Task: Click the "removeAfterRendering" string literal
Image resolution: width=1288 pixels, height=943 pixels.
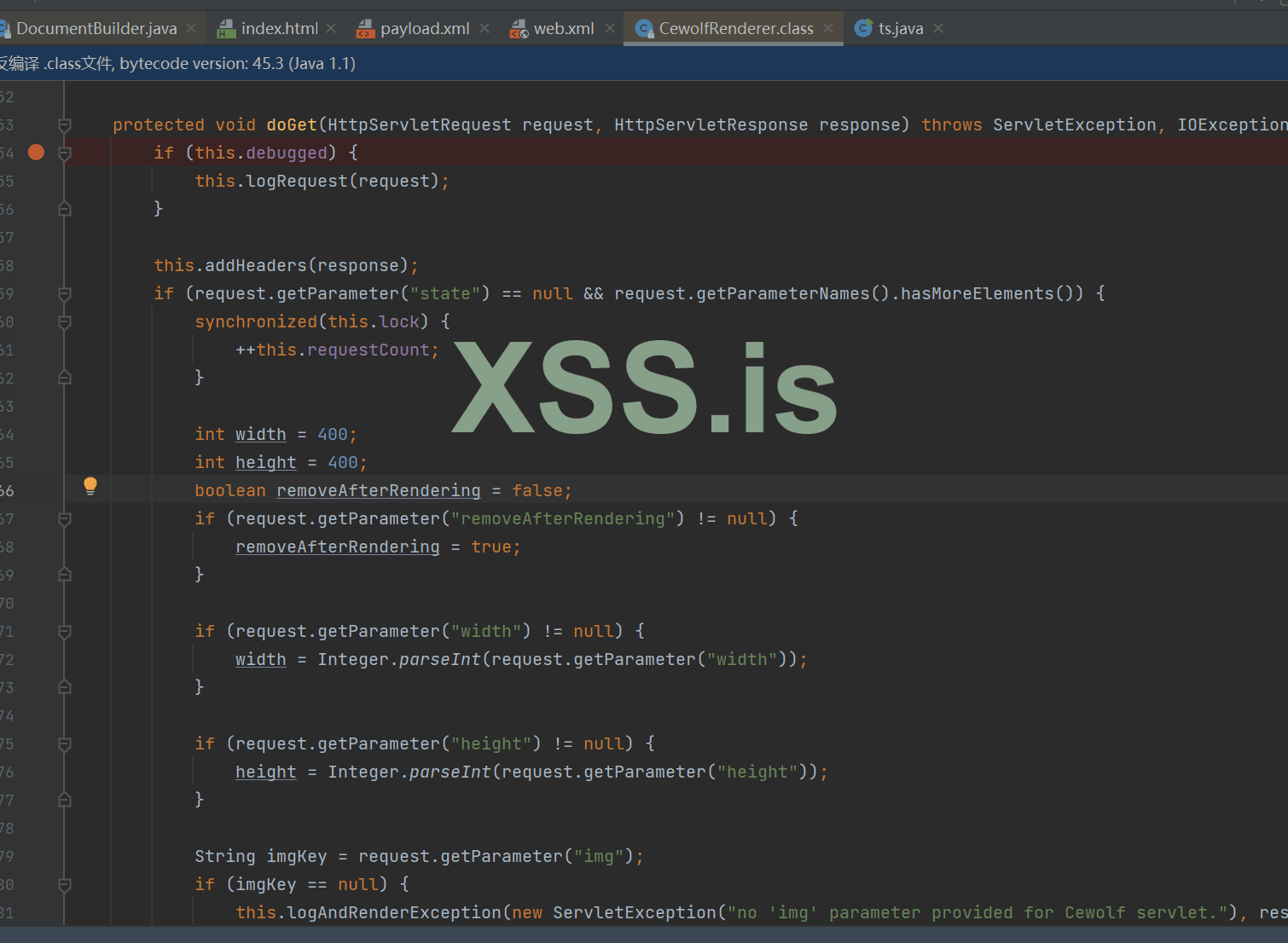Action: [x=563, y=519]
